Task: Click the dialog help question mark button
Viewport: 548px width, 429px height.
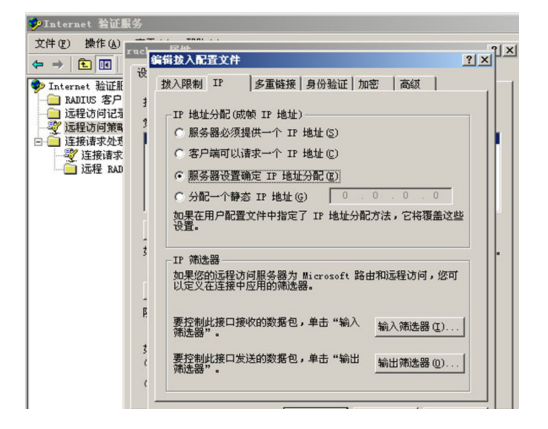Action: coord(469,60)
